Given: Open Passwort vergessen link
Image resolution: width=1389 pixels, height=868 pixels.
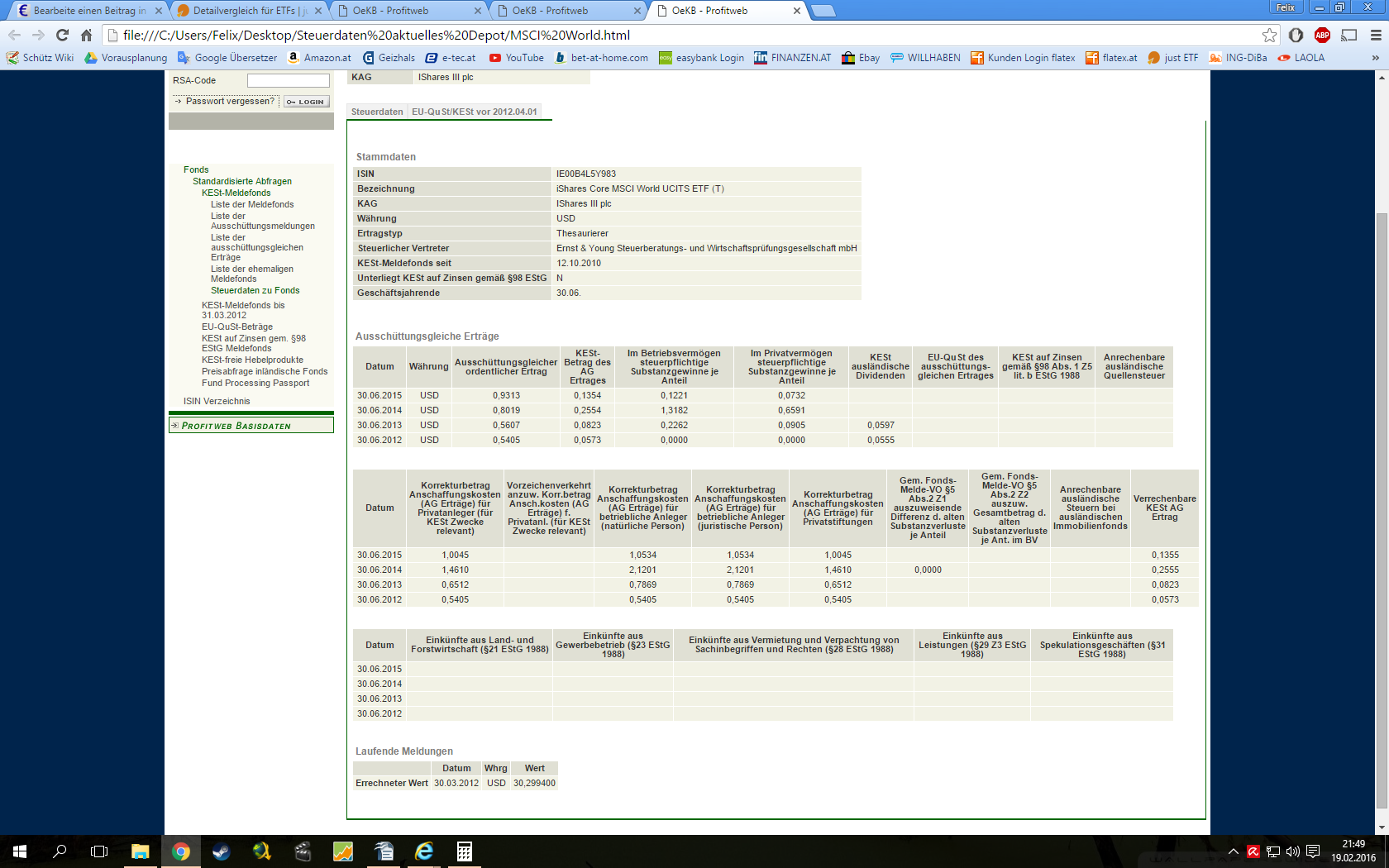Looking at the screenshot, I should pos(229,101).
